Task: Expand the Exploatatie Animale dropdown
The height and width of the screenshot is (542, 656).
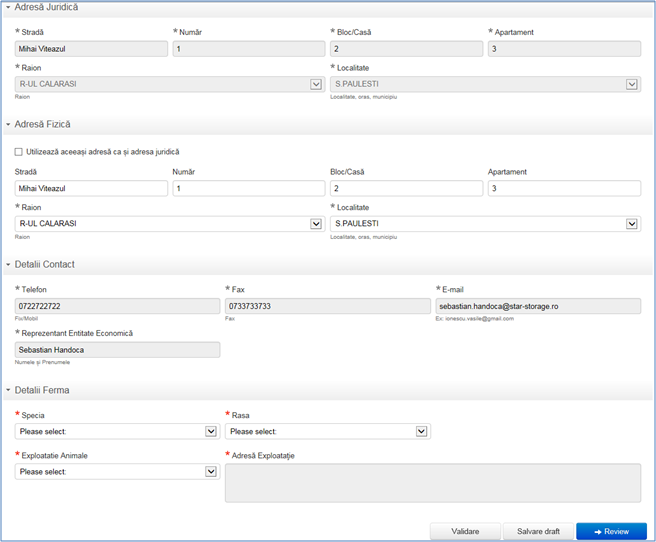Action: 211,472
